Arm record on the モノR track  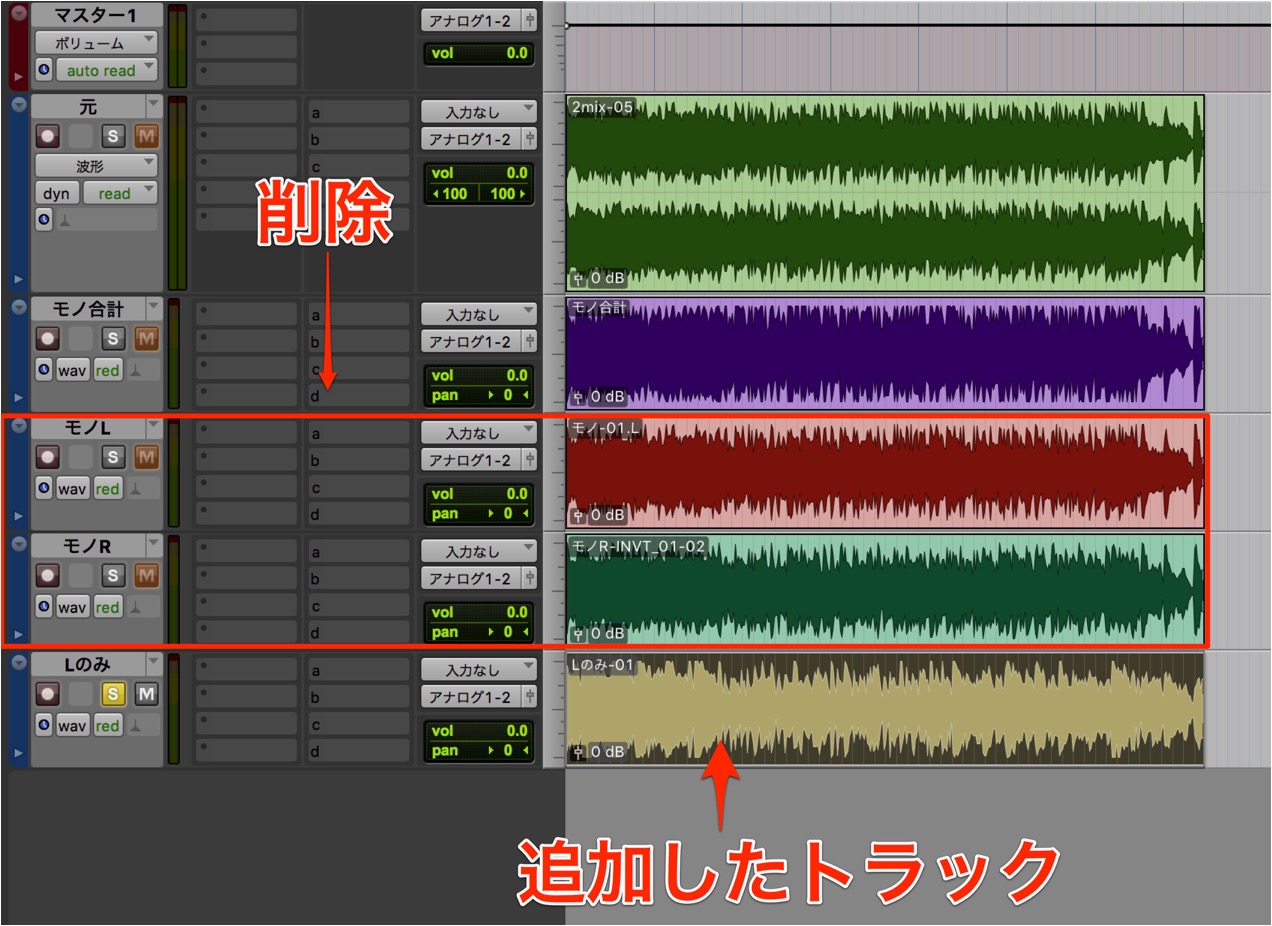coord(47,575)
